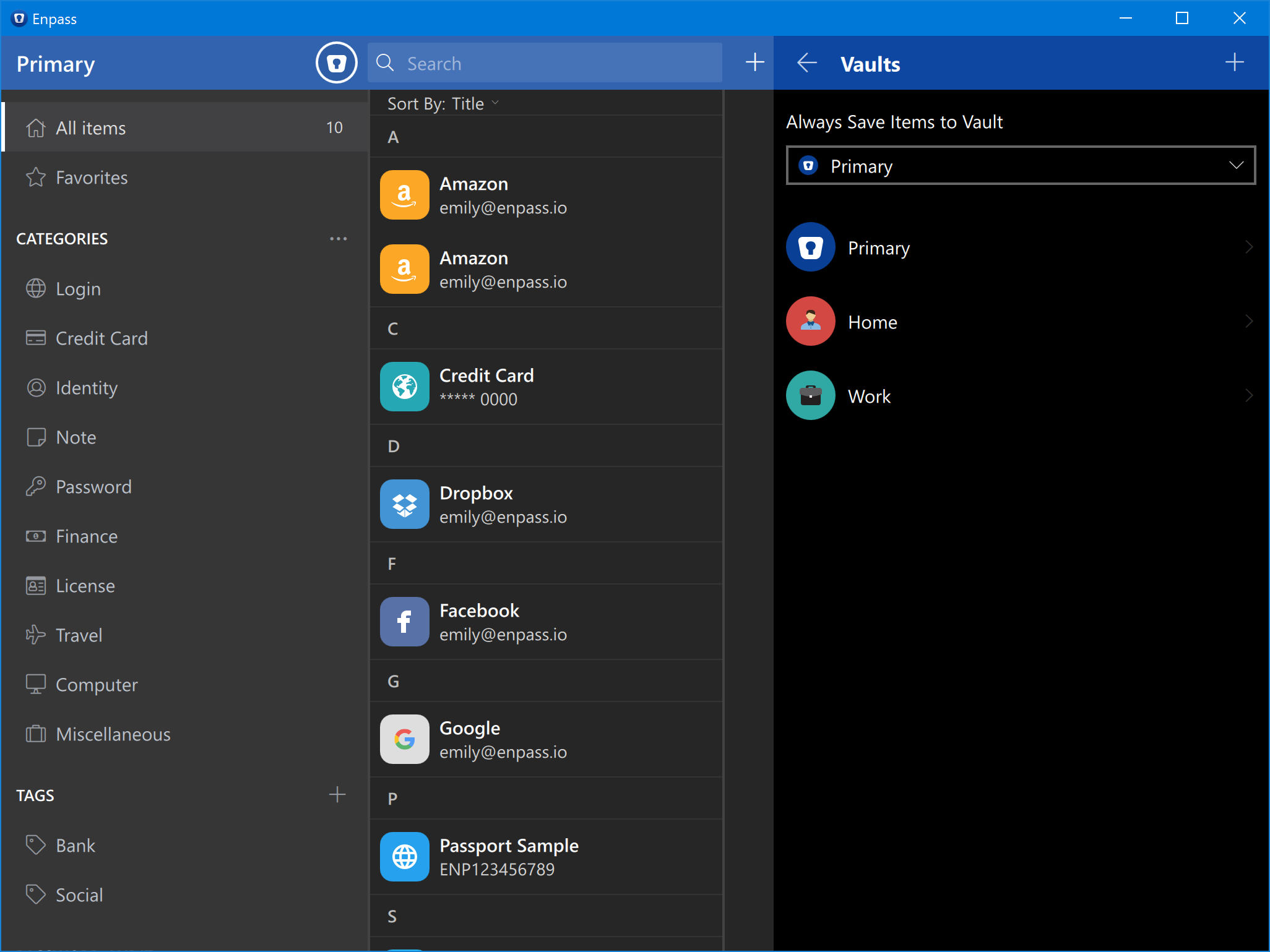Click the Google item logo
Screen dimensions: 1270x952
point(405,739)
